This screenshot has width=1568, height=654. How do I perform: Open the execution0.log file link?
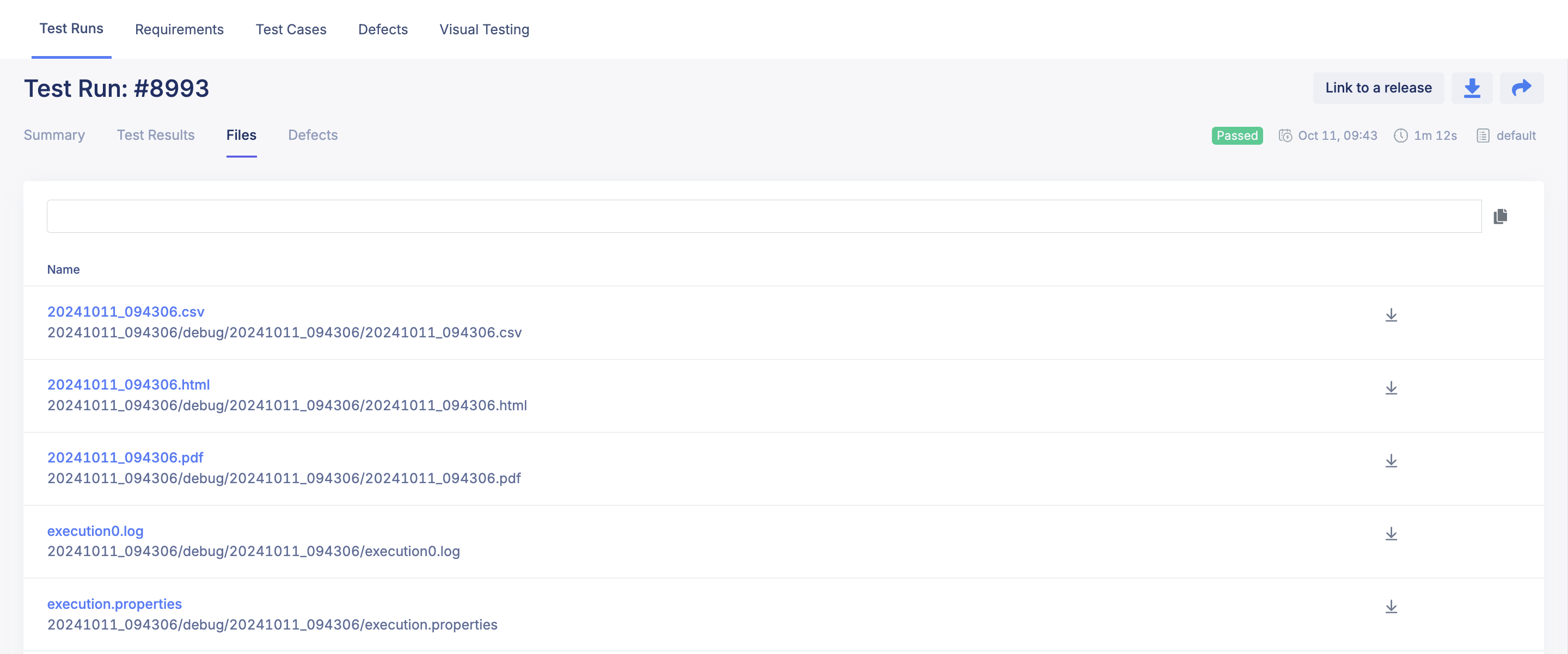click(x=96, y=530)
